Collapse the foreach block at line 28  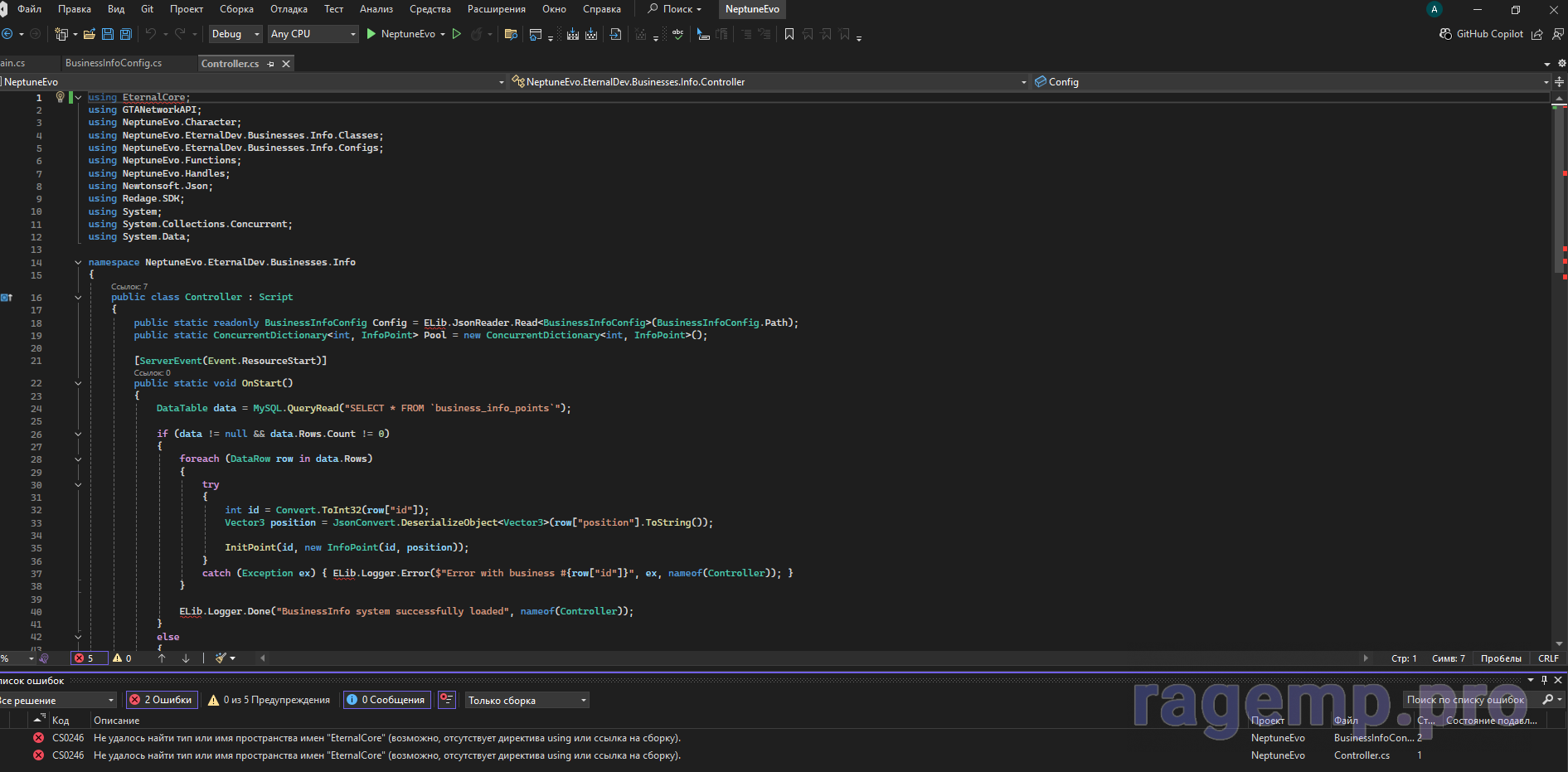[78, 459]
